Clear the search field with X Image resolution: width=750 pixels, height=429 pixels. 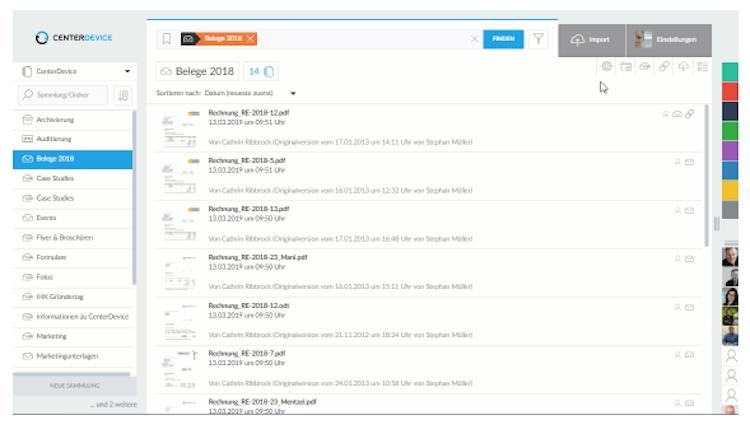coord(474,39)
